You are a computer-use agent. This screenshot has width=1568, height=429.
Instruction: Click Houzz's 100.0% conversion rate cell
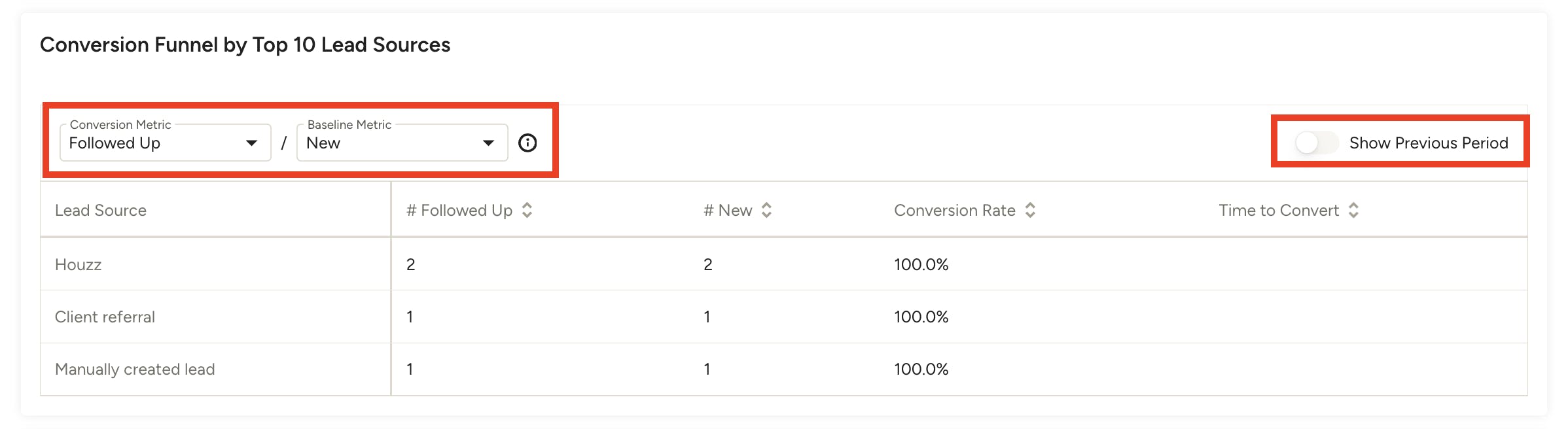click(921, 264)
